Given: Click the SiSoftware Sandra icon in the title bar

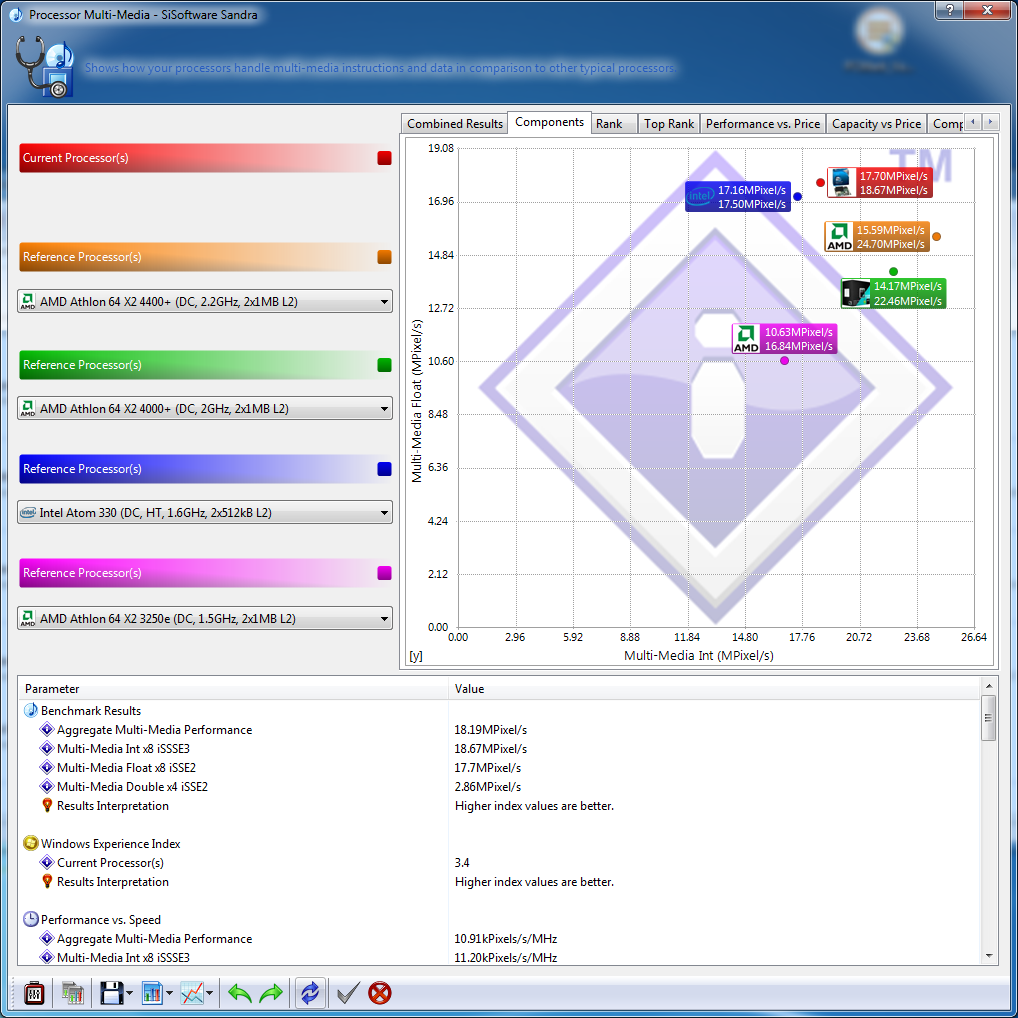Looking at the screenshot, I should click(x=16, y=14).
